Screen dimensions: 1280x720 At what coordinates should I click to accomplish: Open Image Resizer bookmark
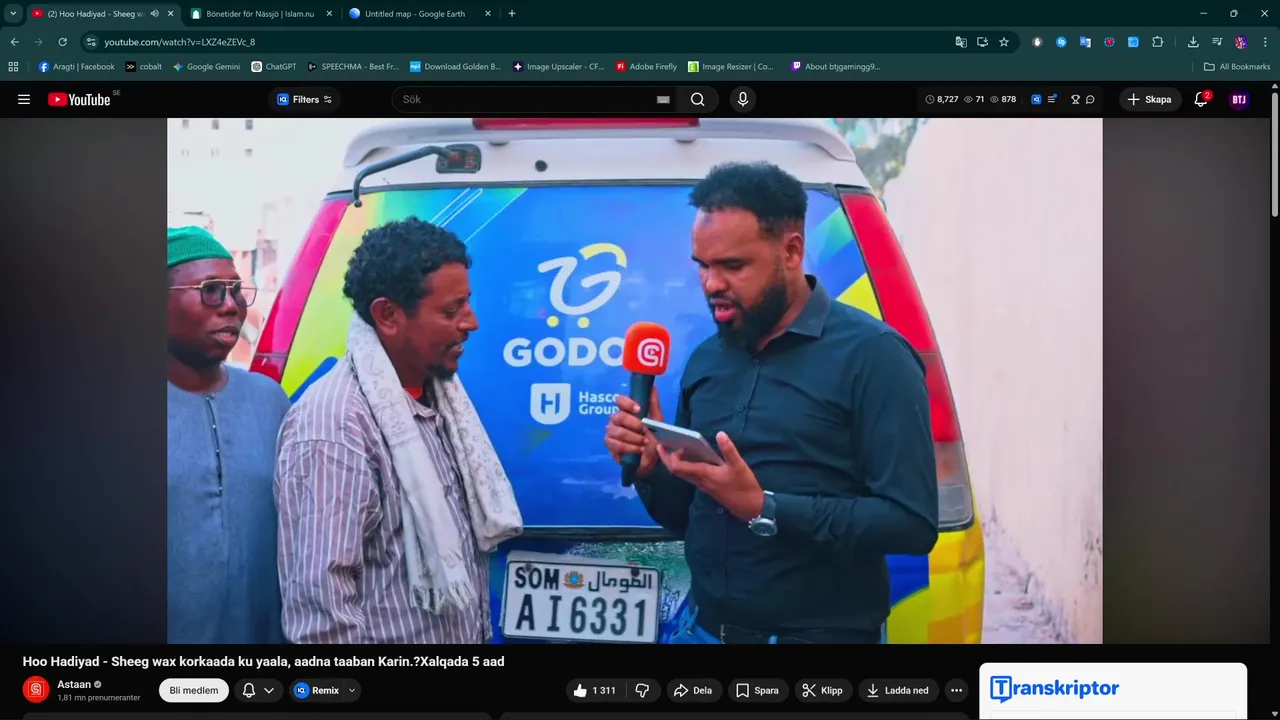coord(731,67)
